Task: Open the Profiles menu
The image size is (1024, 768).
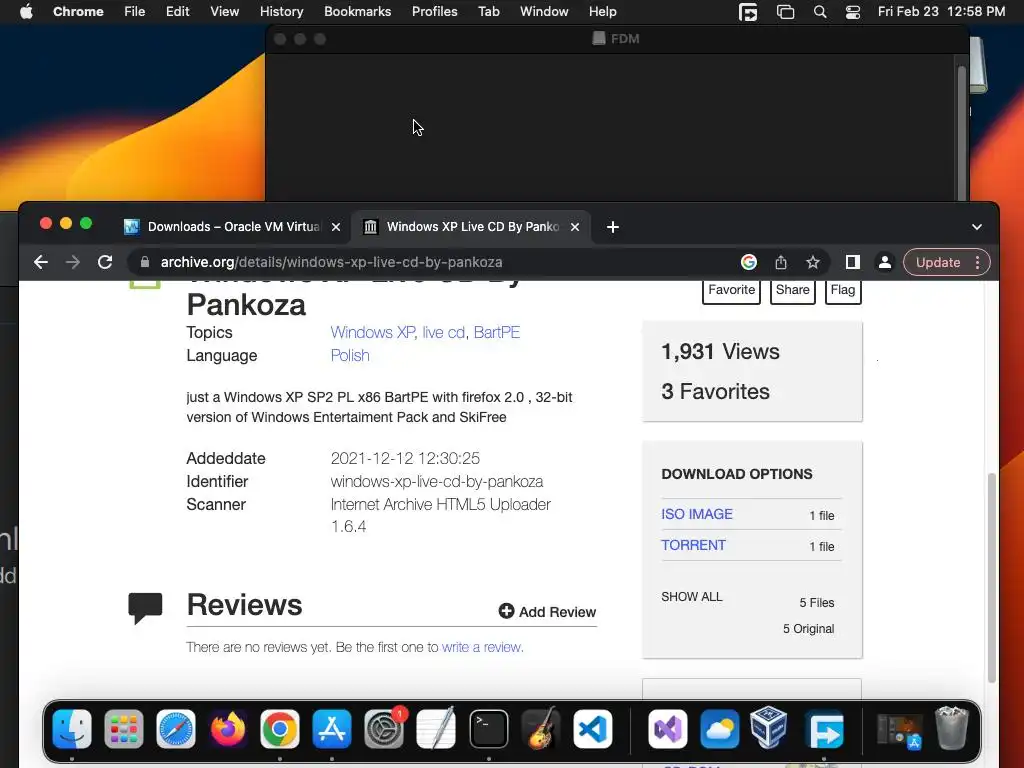Action: (x=434, y=12)
